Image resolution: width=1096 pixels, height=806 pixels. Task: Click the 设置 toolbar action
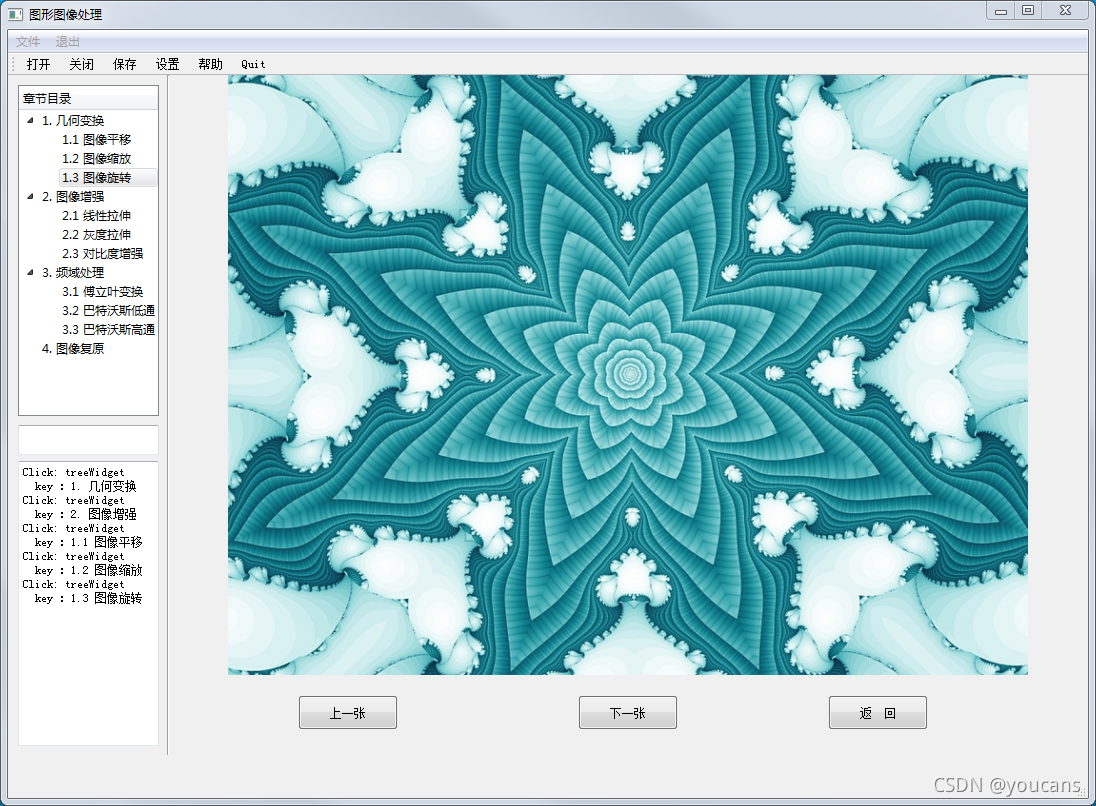(167, 64)
